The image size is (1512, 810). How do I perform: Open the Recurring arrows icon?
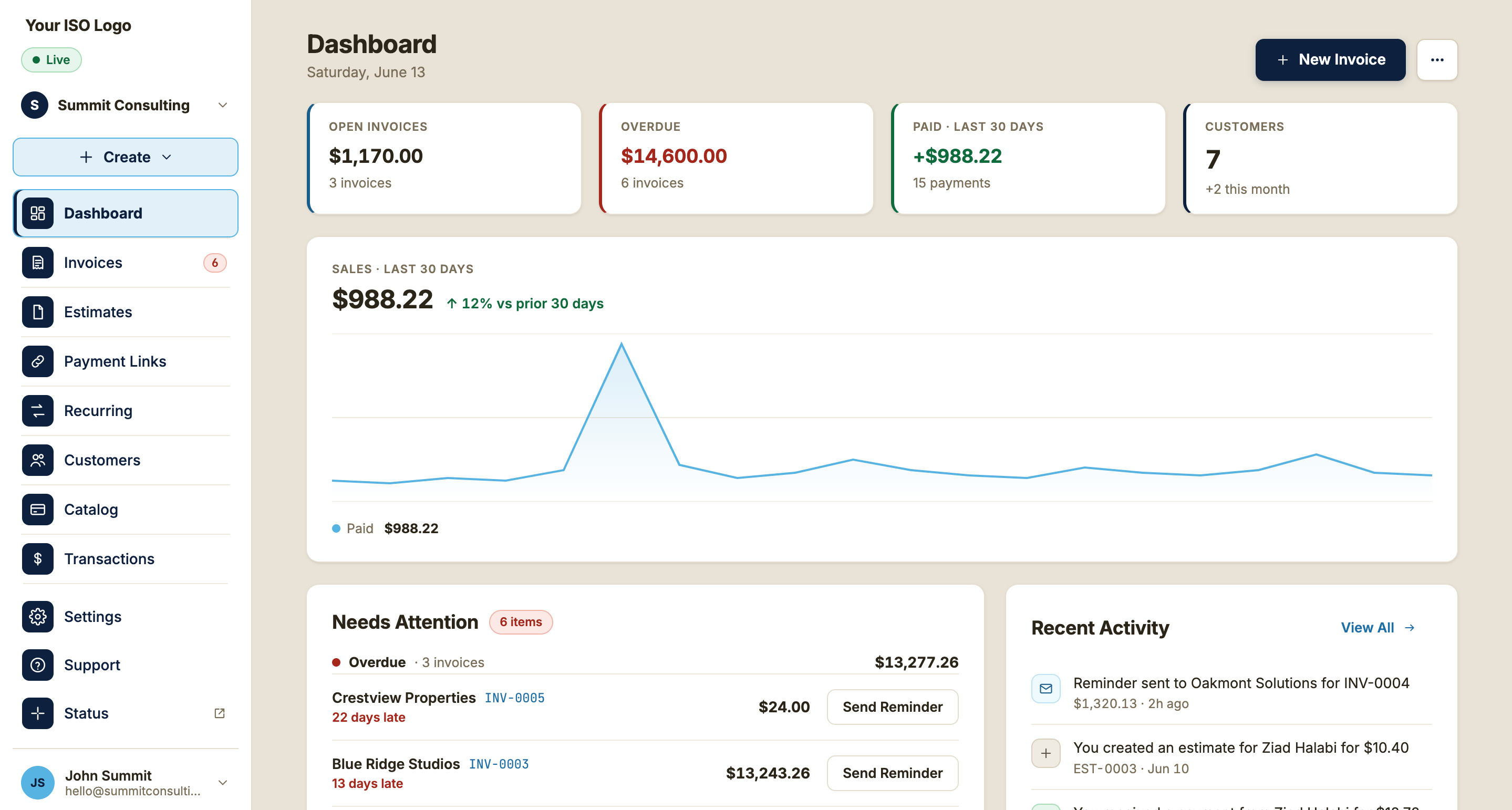click(38, 410)
